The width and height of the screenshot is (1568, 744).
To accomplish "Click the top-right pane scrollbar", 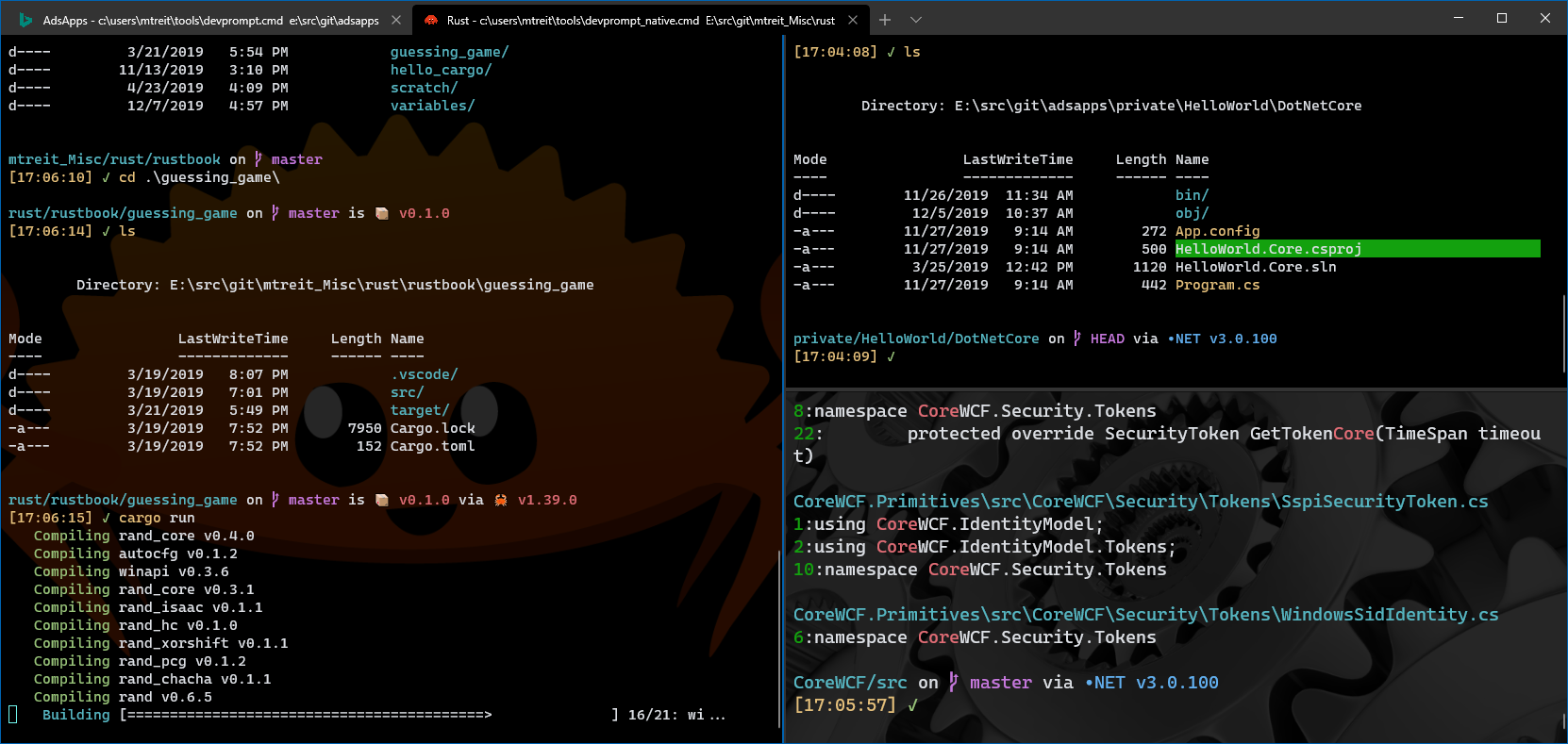I will pyautogui.click(x=1564, y=333).
